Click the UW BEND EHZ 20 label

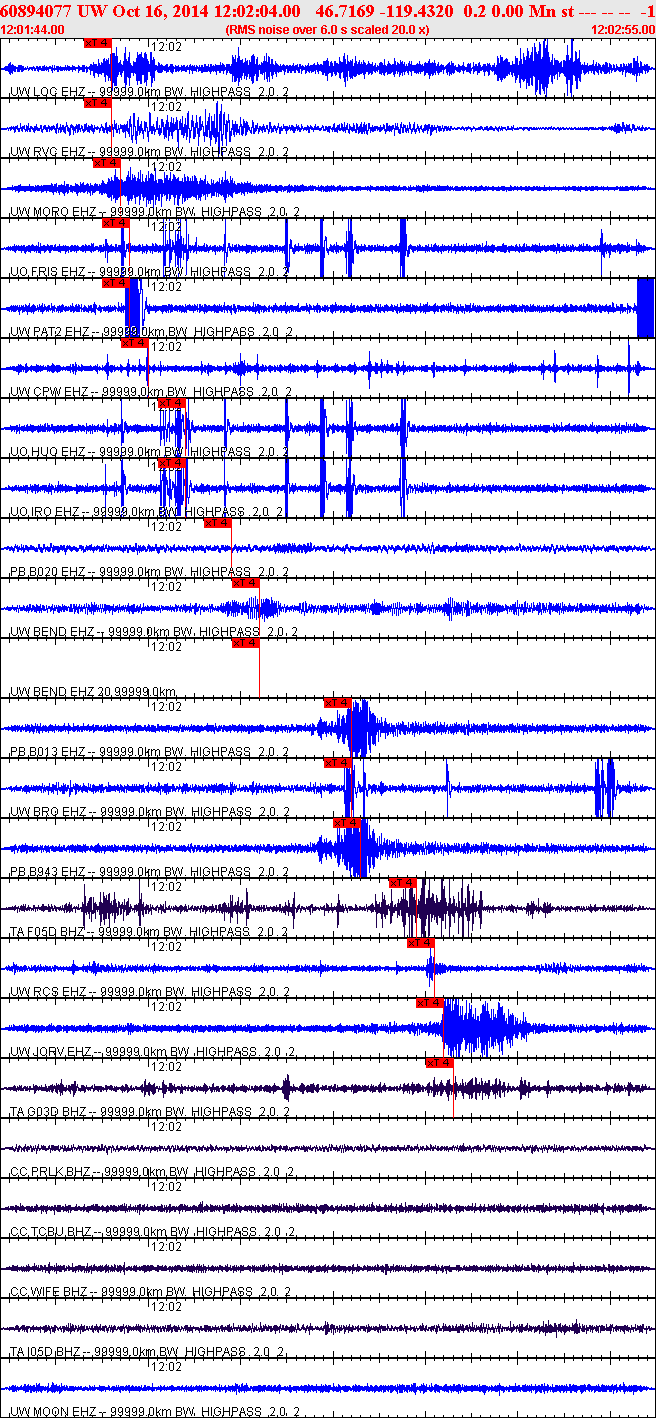pos(93,692)
